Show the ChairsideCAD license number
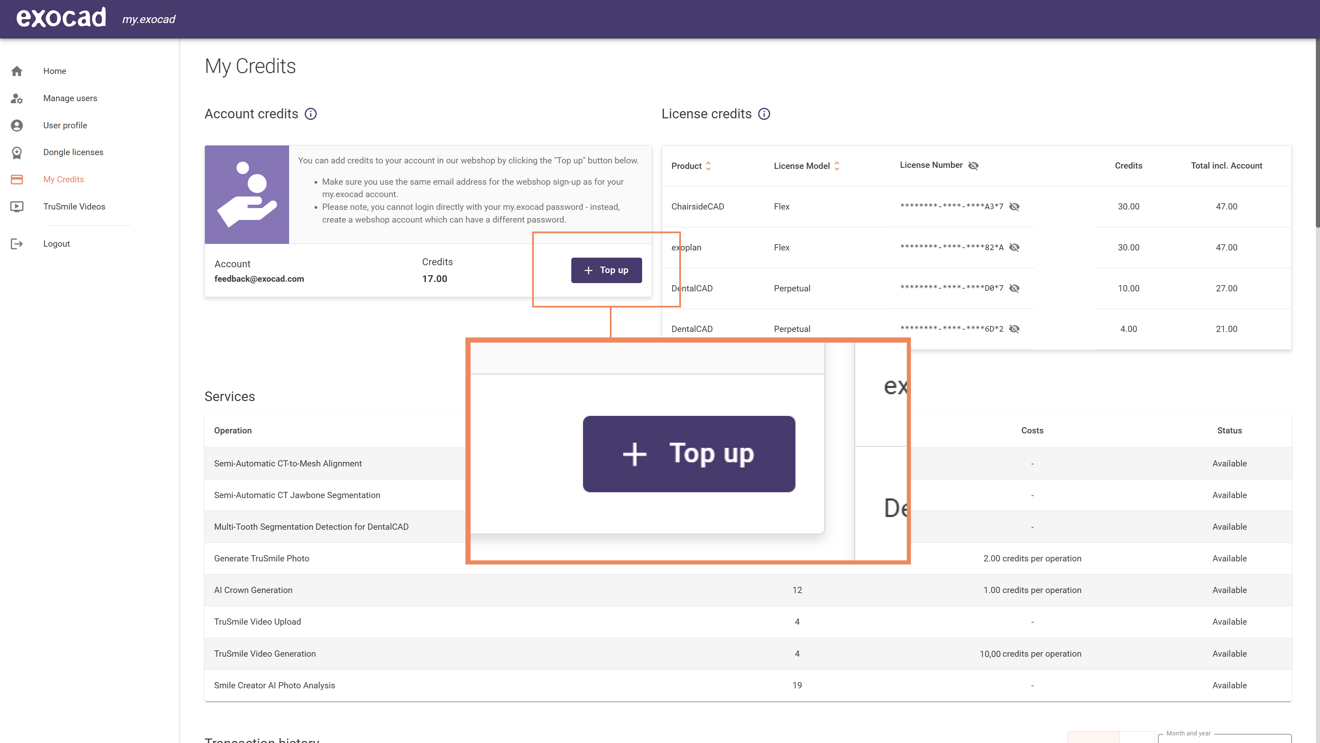Viewport: 1320px width, 743px height. coord(1015,206)
